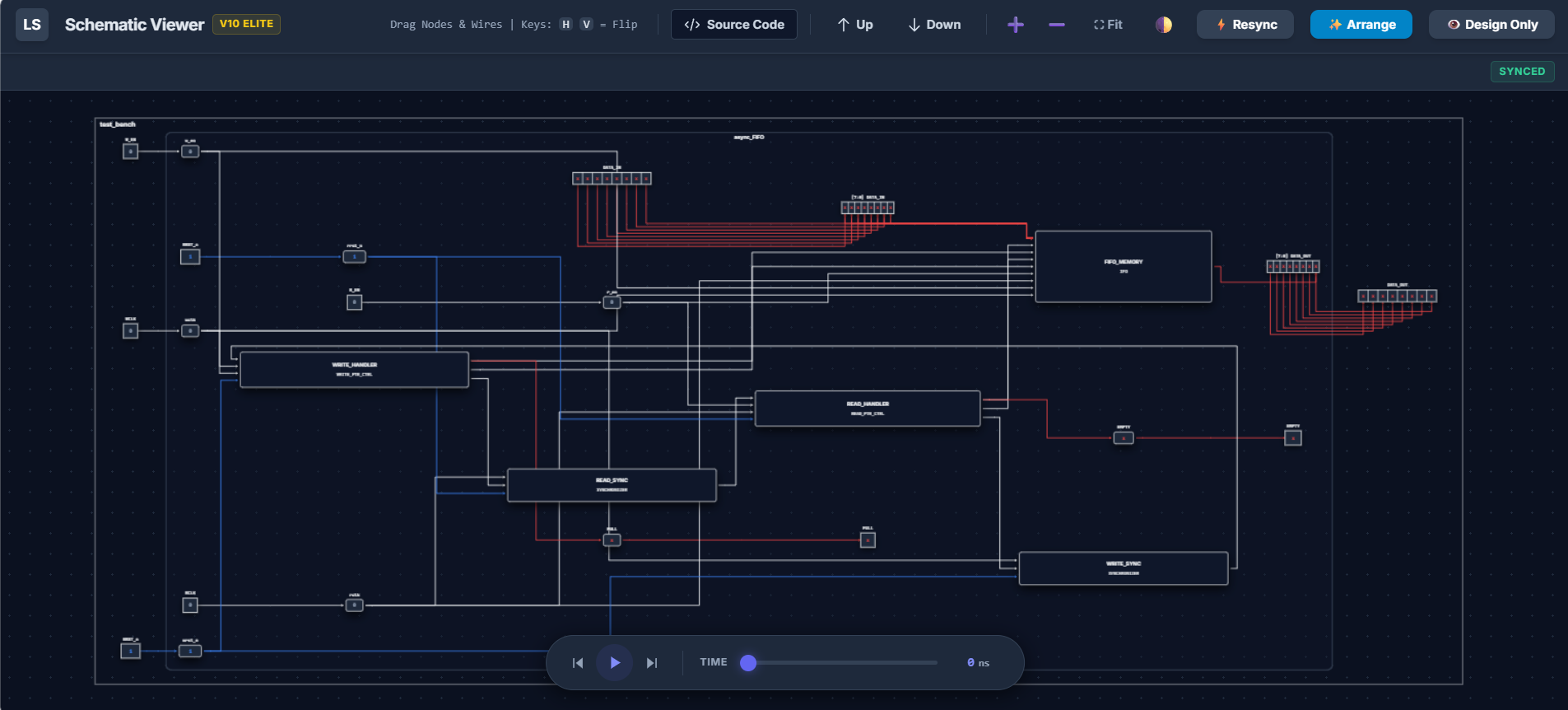Select the EMPTY output port
The image size is (1568, 710).
pyautogui.click(x=1293, y=438)
